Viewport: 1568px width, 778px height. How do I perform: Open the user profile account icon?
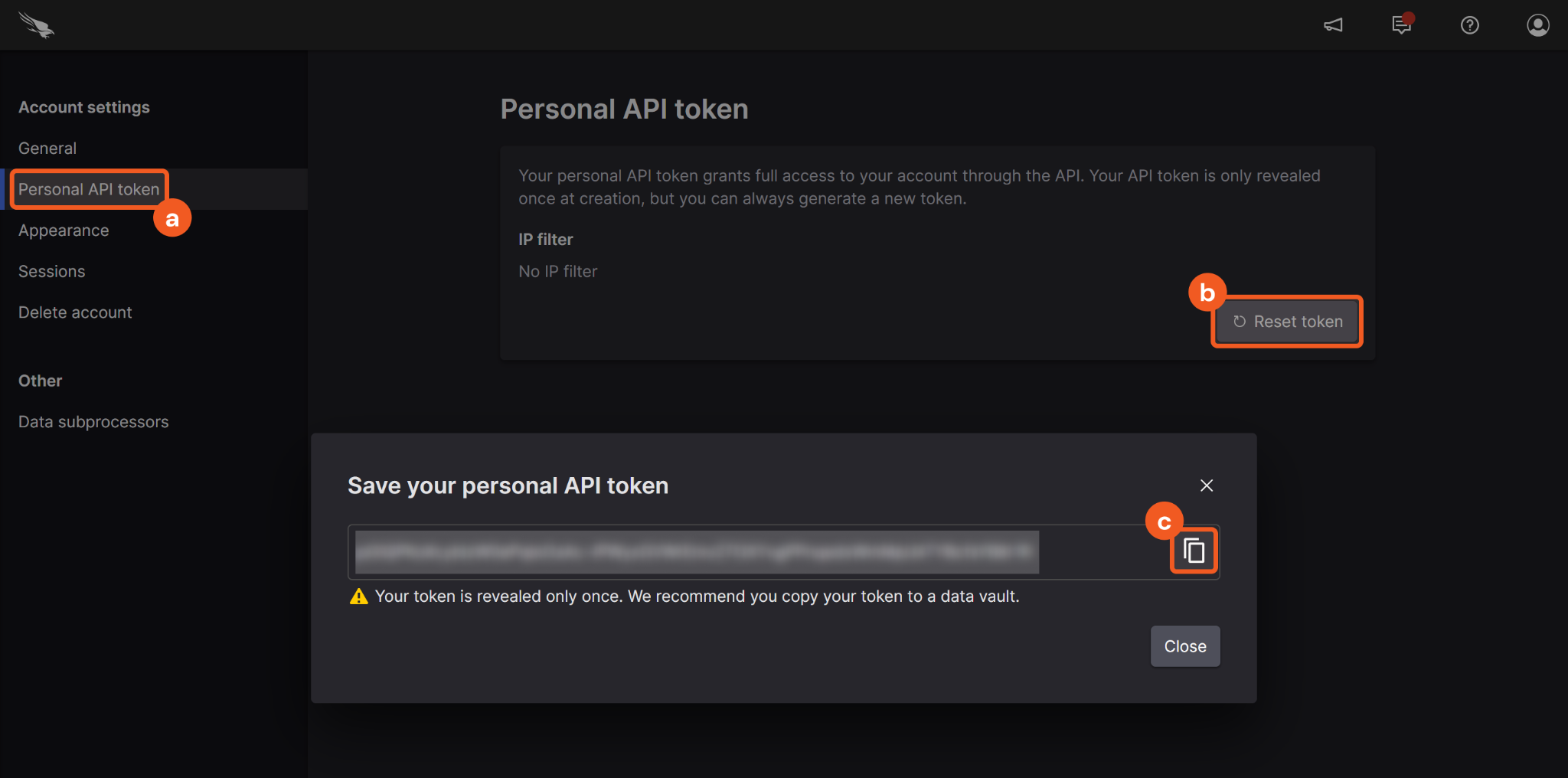[1537, 25]
